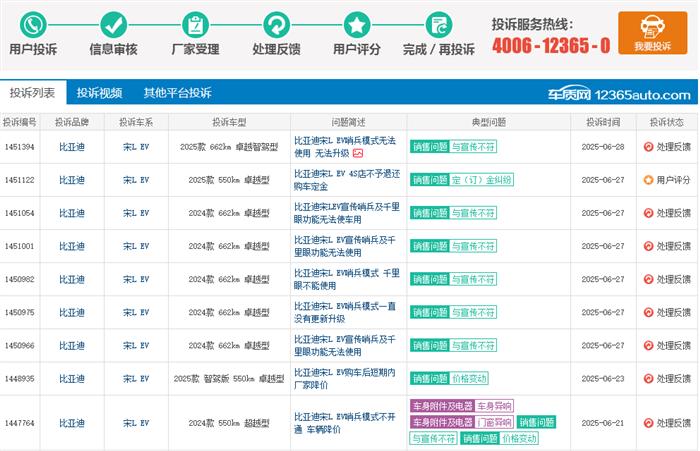Click the 用户投诉 phone step icon
The image size is (700, 451).
tap(33, 25)
